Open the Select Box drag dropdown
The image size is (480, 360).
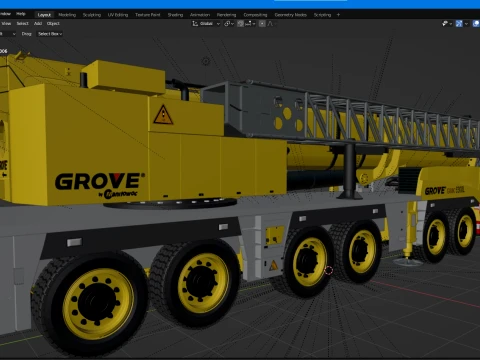pyautogui.click(x=50, y=34)
